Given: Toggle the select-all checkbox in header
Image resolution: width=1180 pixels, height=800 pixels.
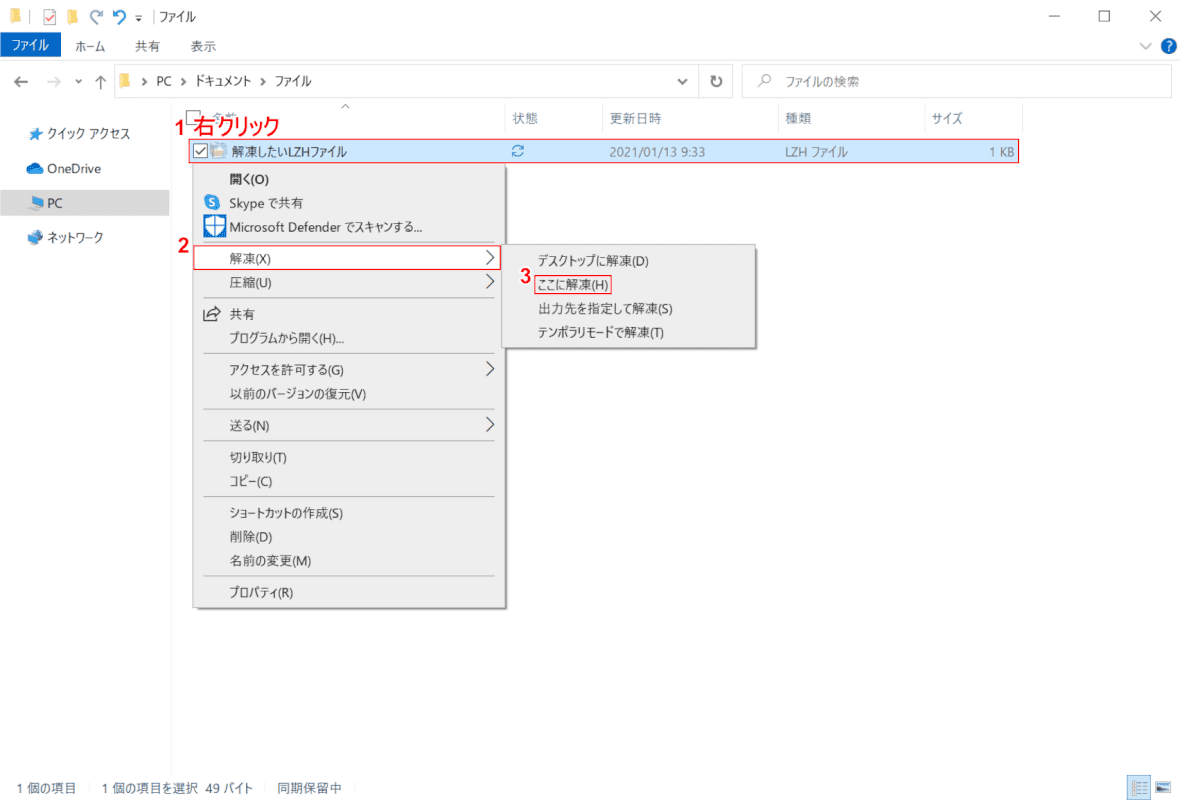Looking at the screenshot, I should pos(193,117).
